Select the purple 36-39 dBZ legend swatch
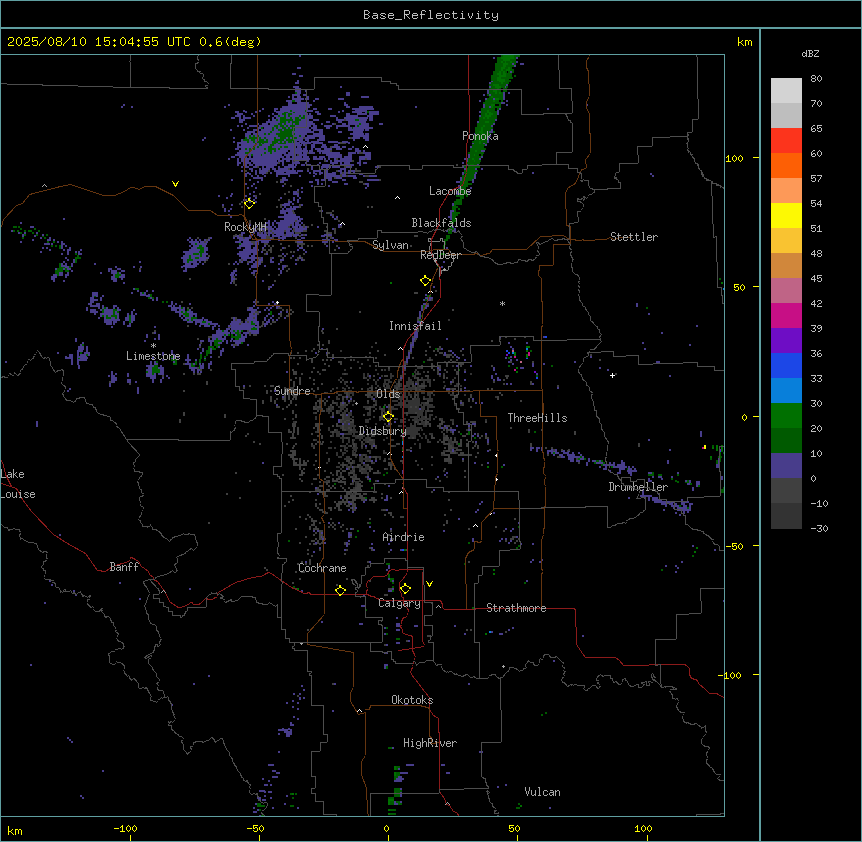This screenshot has width=862, height=842. tap(786, 341)
